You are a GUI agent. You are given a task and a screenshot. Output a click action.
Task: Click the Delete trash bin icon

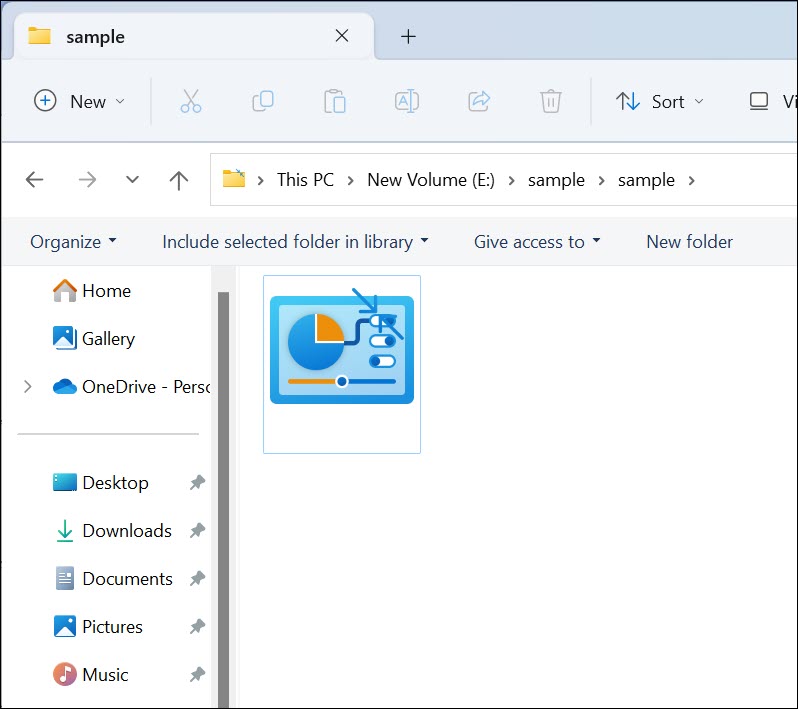[551, 101]
